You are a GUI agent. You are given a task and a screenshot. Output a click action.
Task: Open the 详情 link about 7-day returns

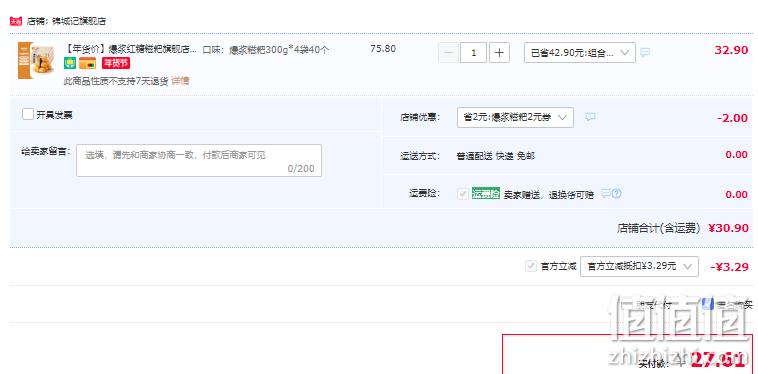pyautogui.click(x=180, y=81)
